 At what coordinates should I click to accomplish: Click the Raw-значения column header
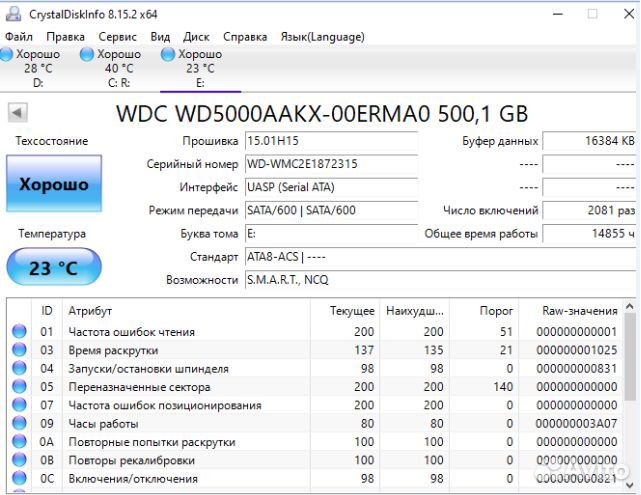(x=571, y=311)
